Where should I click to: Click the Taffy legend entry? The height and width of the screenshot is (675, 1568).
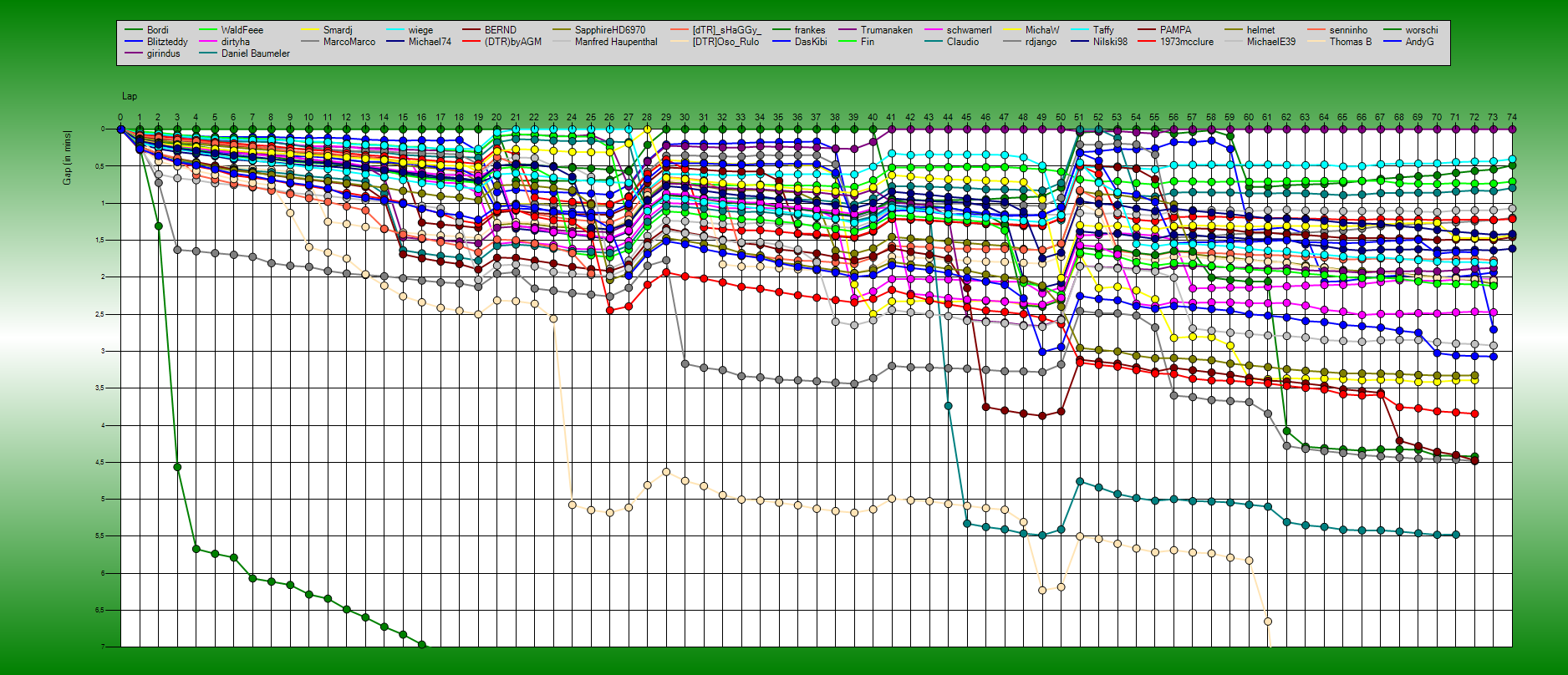pyautogui.click(x=1103, y=30)
